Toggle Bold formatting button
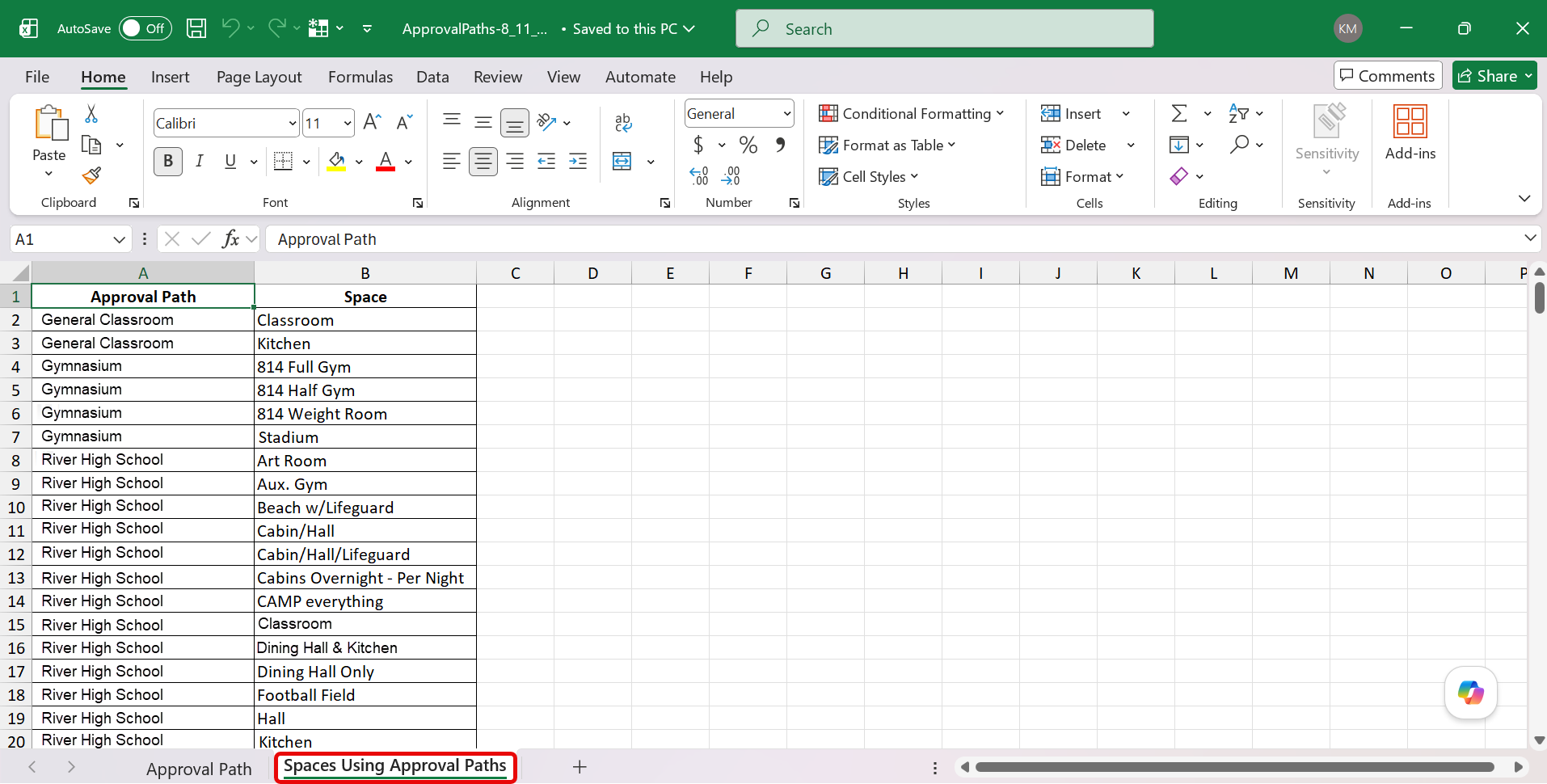This screenshot has width=1547, height=784. tap(168, 161)
